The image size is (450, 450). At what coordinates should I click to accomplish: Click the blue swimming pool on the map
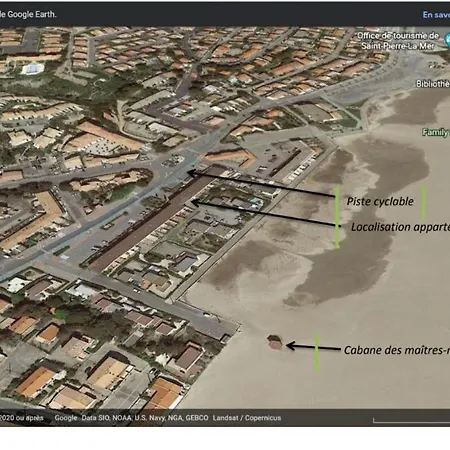tap(32, 69)
